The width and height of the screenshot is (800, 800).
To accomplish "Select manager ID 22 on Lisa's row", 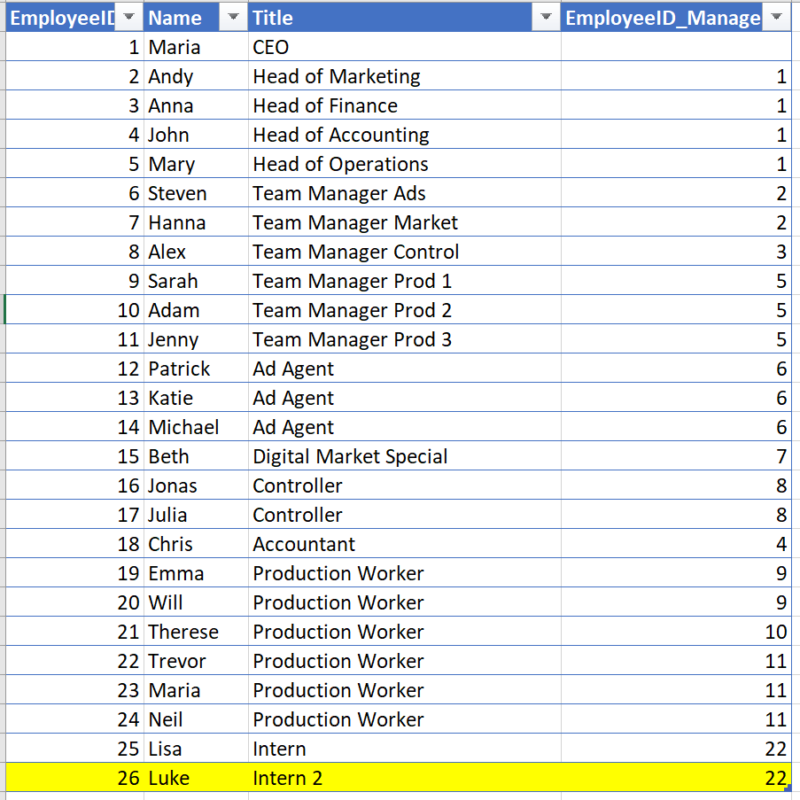I will [x=677, y=748].
